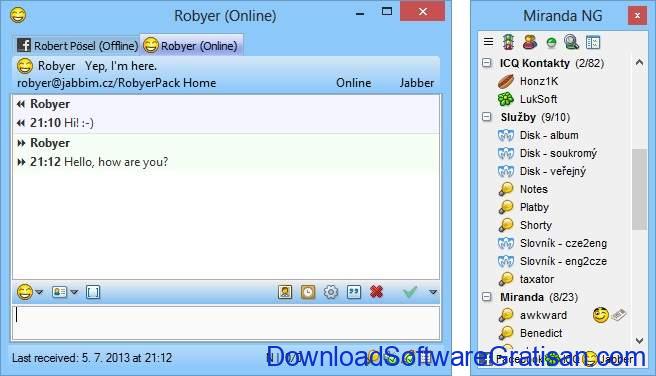The image size is (656, 376).
Task: Select taxator contact
Action: point(537,279)
